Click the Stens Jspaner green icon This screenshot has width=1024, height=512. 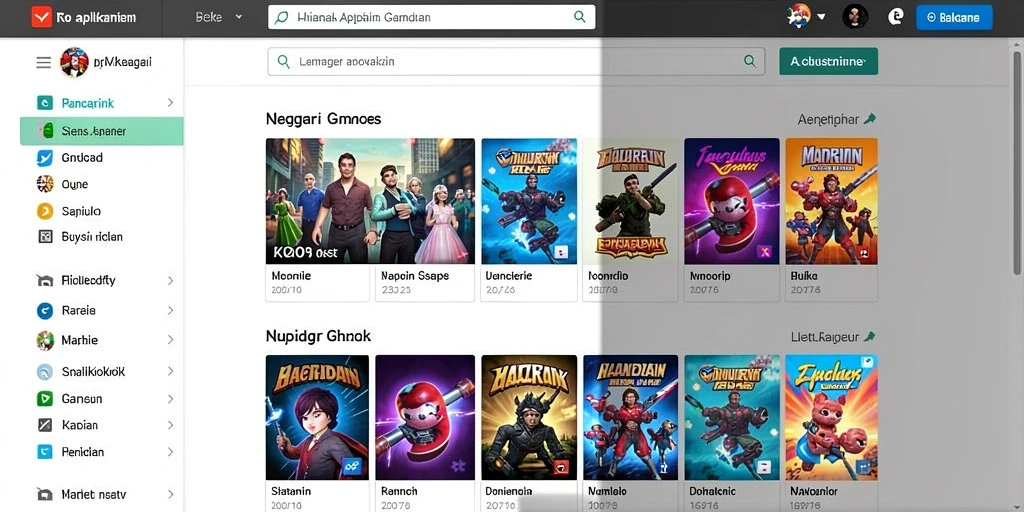[46, 131]
